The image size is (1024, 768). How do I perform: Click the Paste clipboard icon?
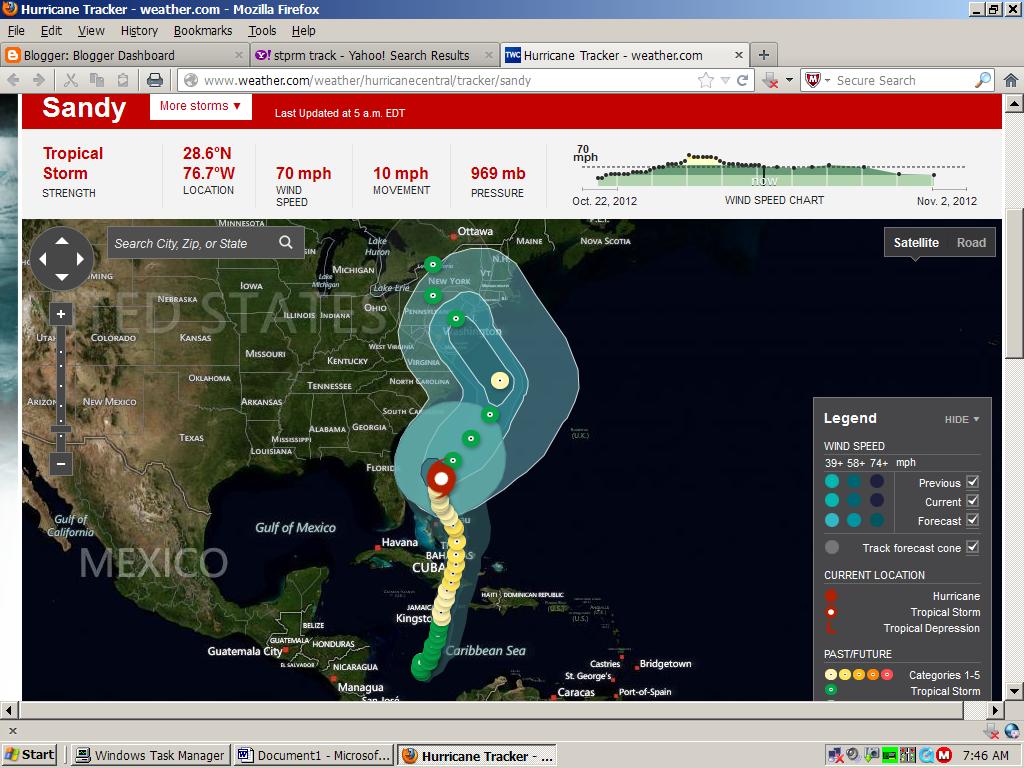pyautogui.click(x=123, y=80)
